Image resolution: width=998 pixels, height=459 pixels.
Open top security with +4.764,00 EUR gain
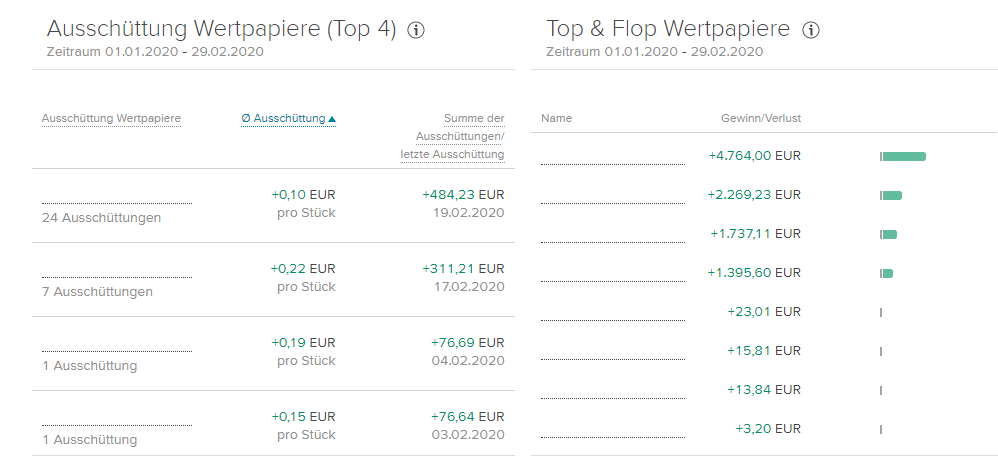613,157
